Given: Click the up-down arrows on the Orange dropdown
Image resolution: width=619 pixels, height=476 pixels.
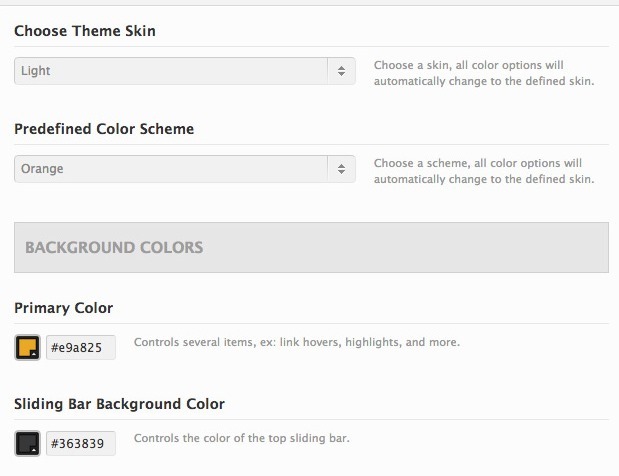Looking at the screenshot, I should tap(341, 169).
